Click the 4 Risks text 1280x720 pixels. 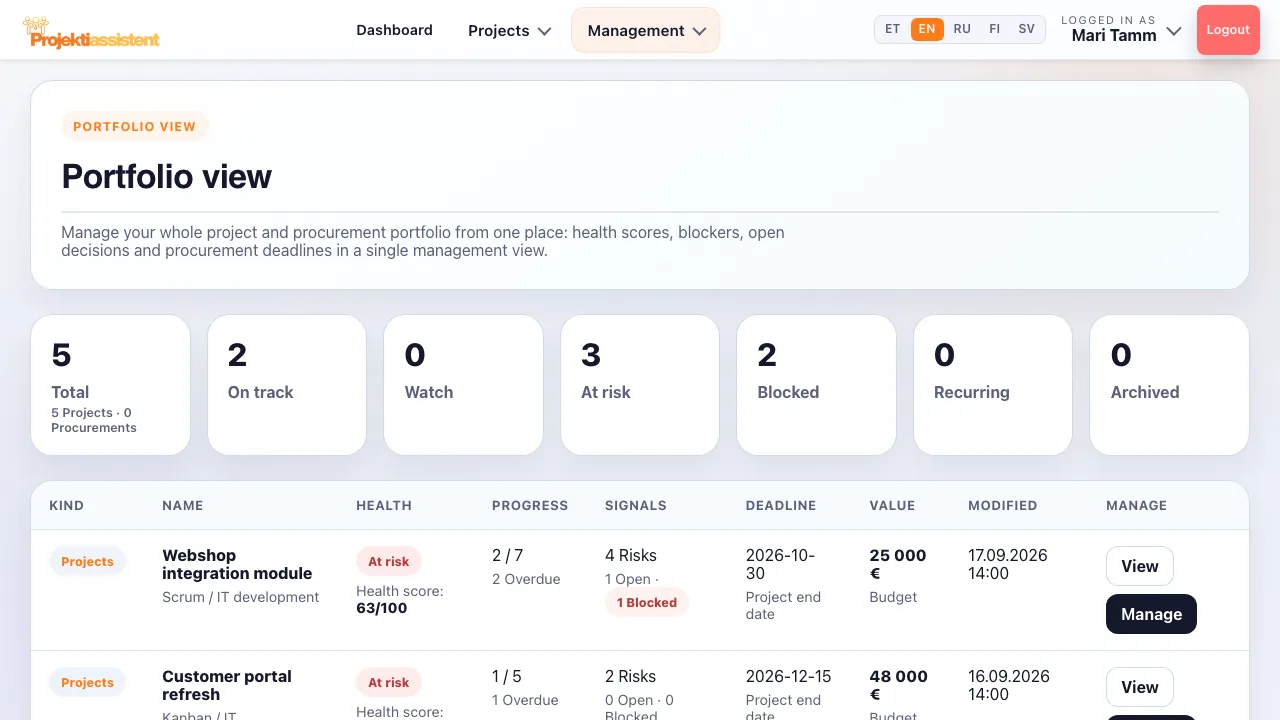631,555
